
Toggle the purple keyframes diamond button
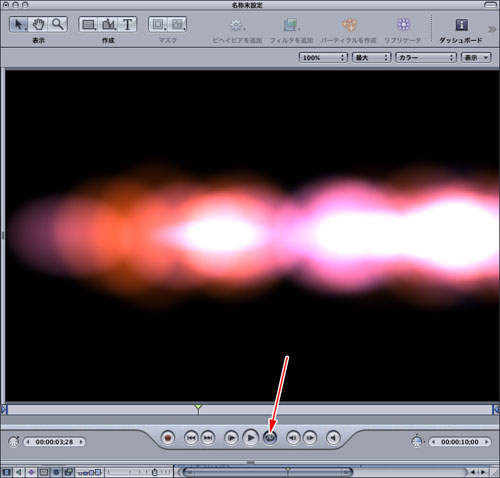(31, 472)
